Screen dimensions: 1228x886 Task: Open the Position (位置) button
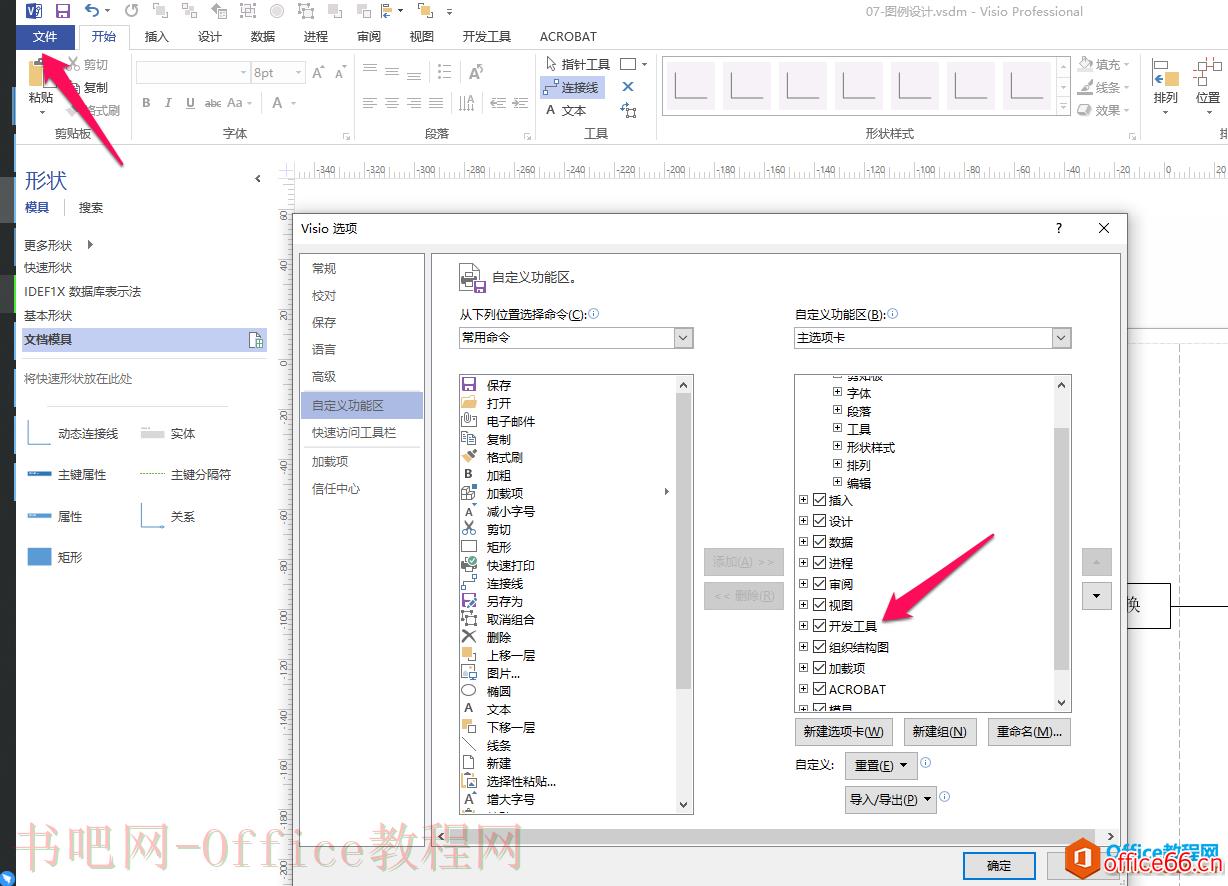click(x=1208, y=86)
